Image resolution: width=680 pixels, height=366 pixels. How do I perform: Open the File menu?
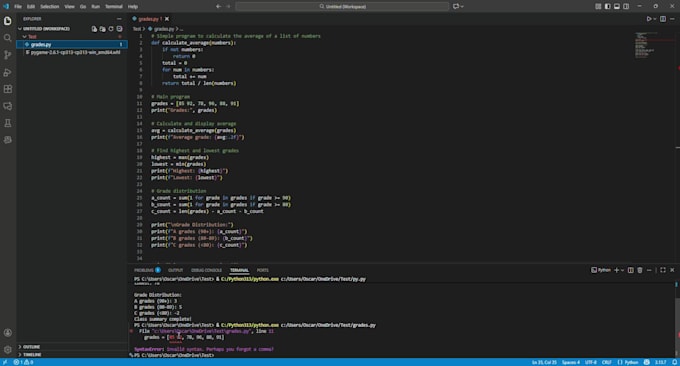point(18,7)
